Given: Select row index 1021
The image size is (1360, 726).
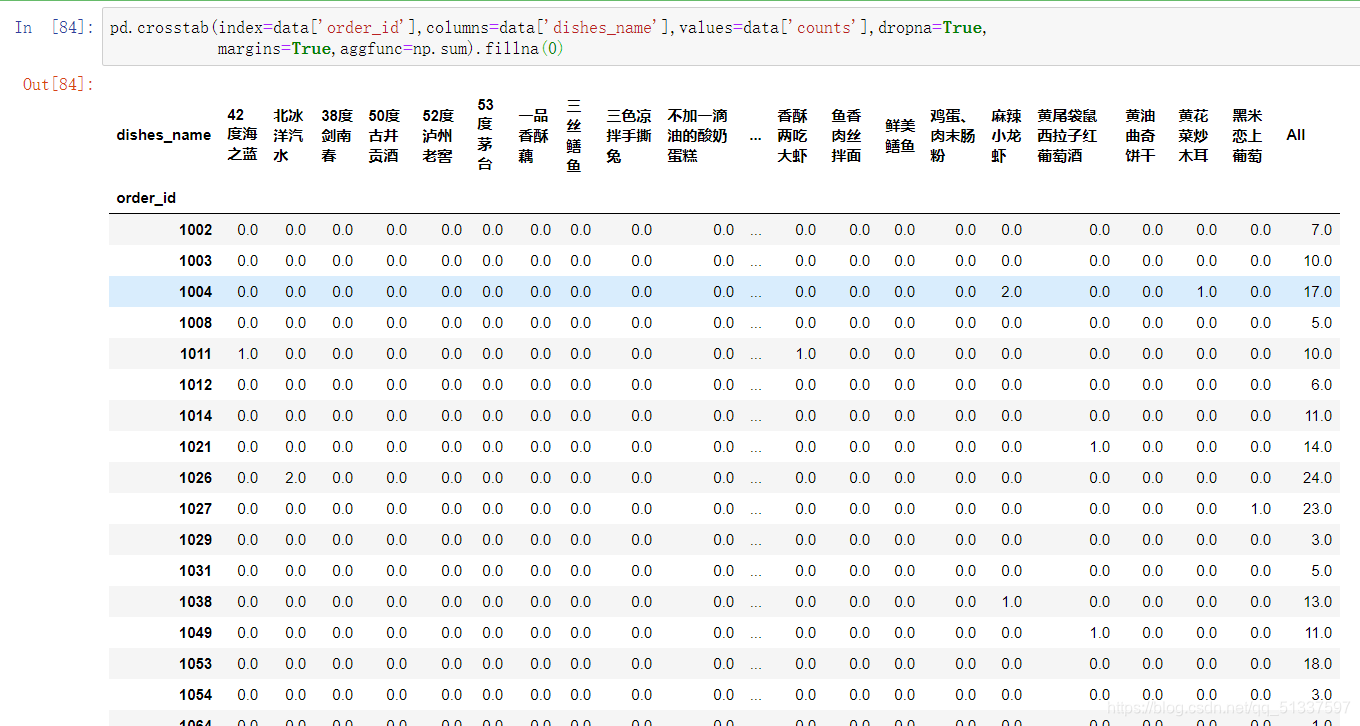Looking at the screenshot, I should coord(196,447).
